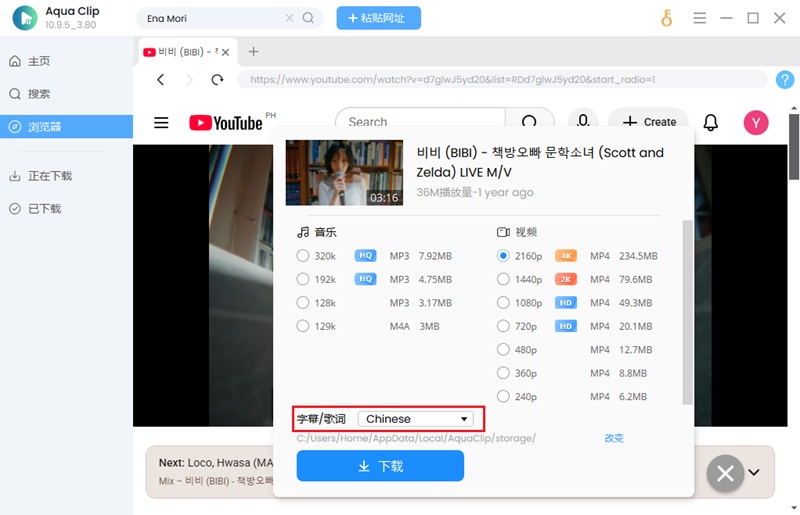The height and width of the screenshot is (515, 800).
Task: Clear the Ena Mori search text
Action: [x=289, y=18]
